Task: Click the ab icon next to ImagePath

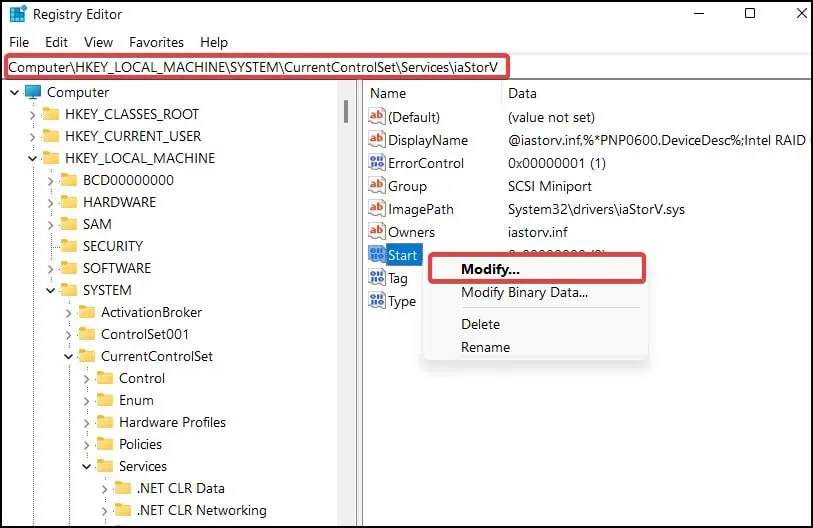Action: coord(377,209)
